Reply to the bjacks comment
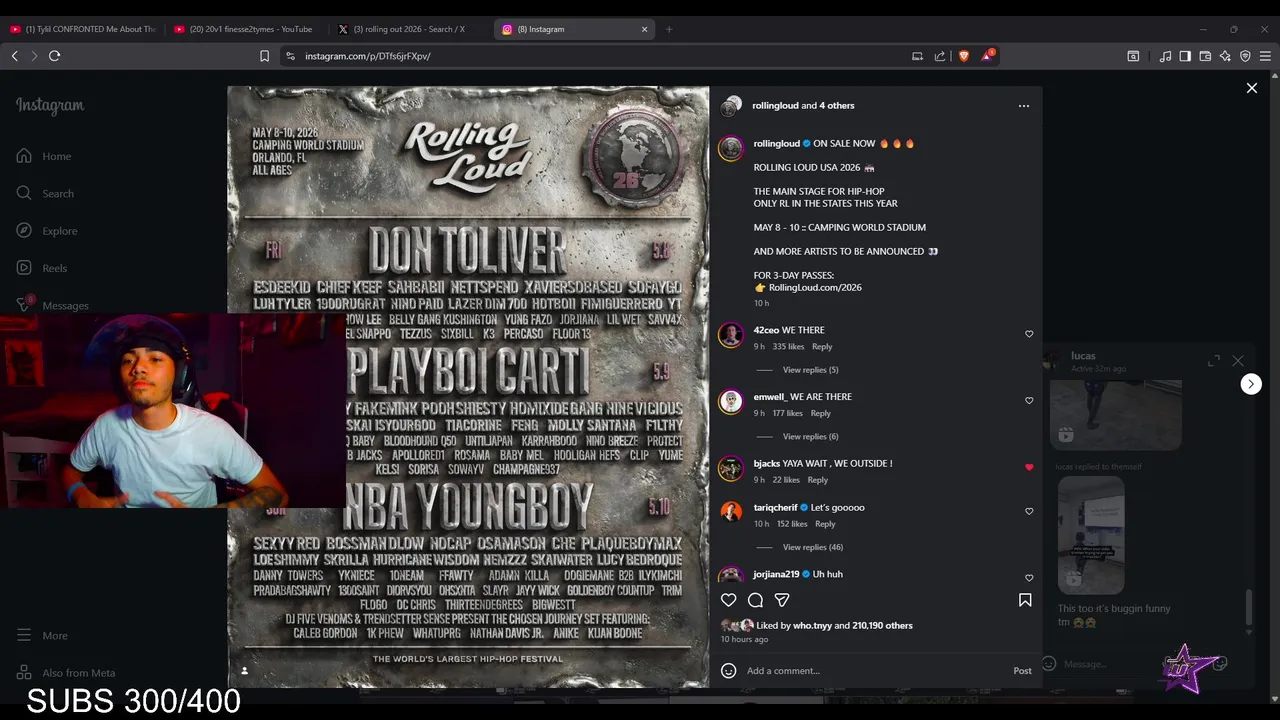1280x720 pixels. [817, 480]
